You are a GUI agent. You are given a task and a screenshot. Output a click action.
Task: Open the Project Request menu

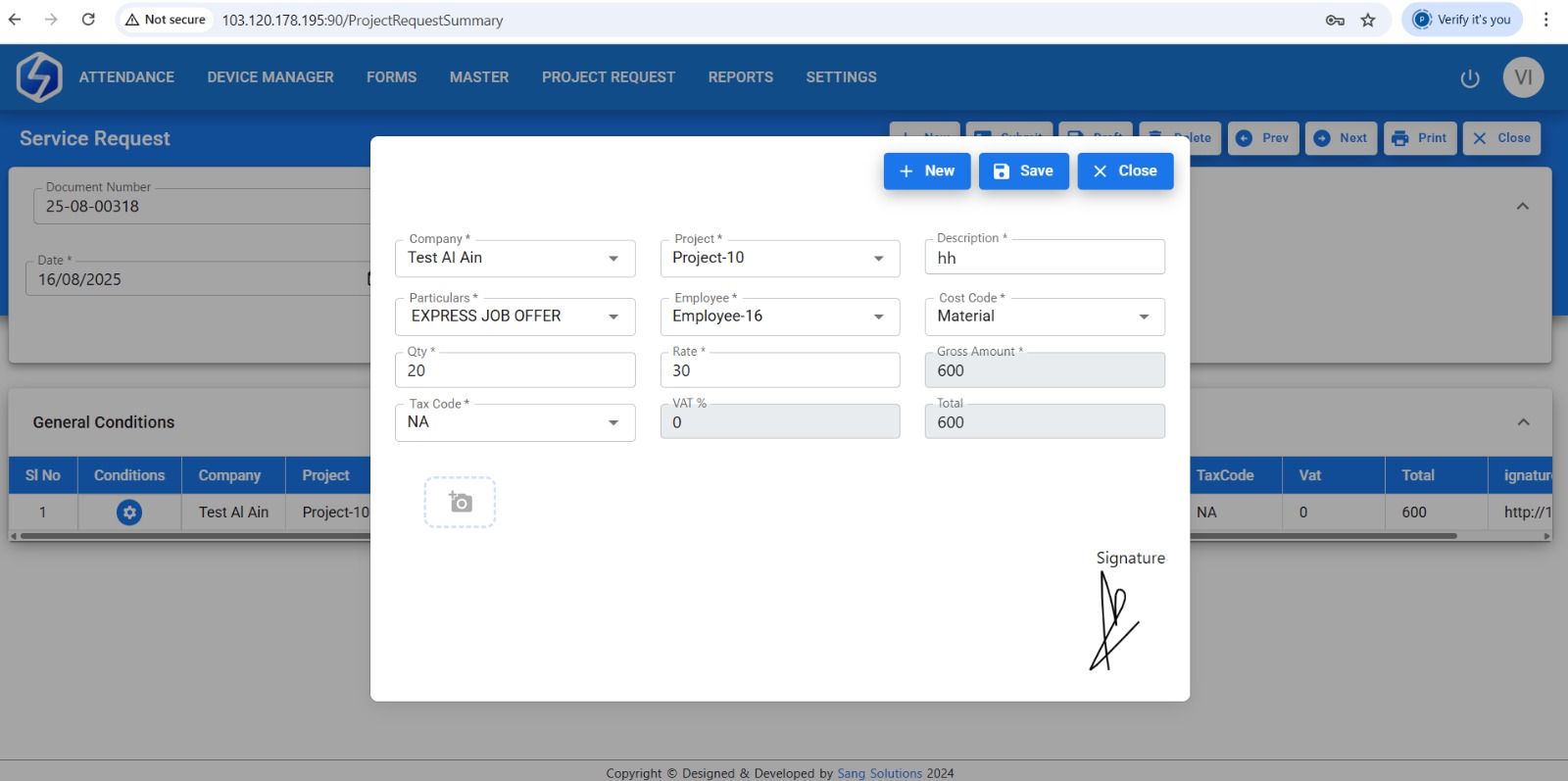608,77
